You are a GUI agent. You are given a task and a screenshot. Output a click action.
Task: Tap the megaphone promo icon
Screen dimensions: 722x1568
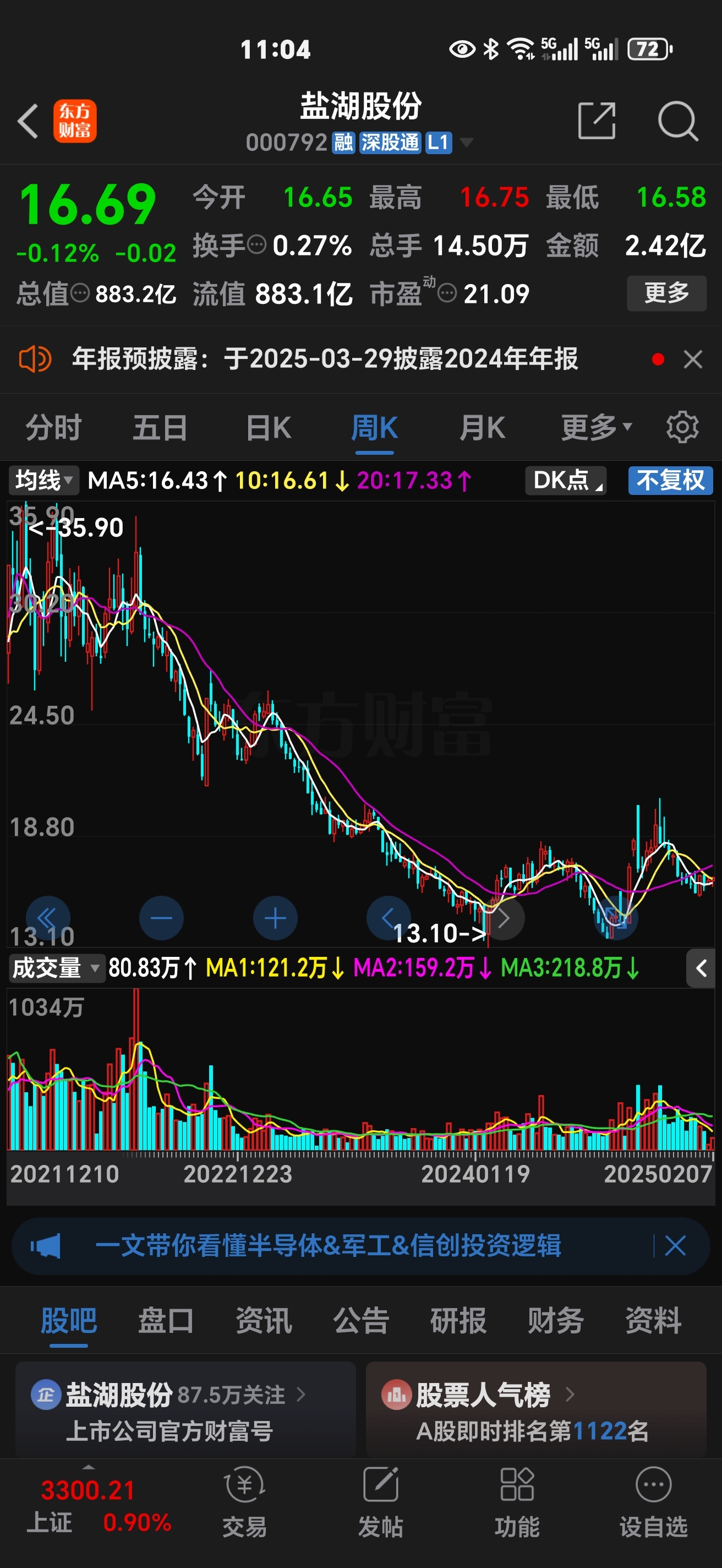pos(46,1246)
